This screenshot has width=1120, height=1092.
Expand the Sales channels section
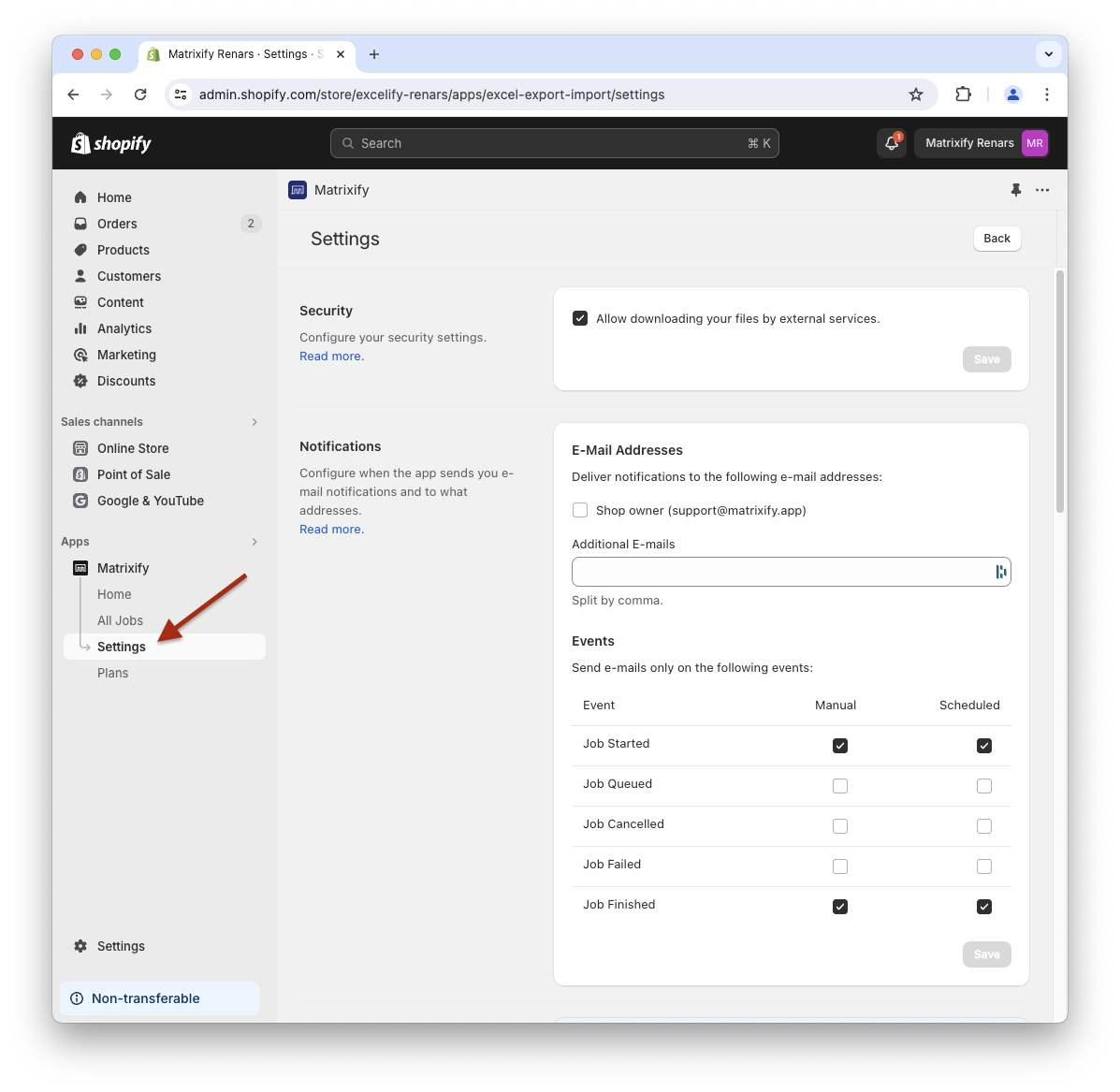pos(255,422)
